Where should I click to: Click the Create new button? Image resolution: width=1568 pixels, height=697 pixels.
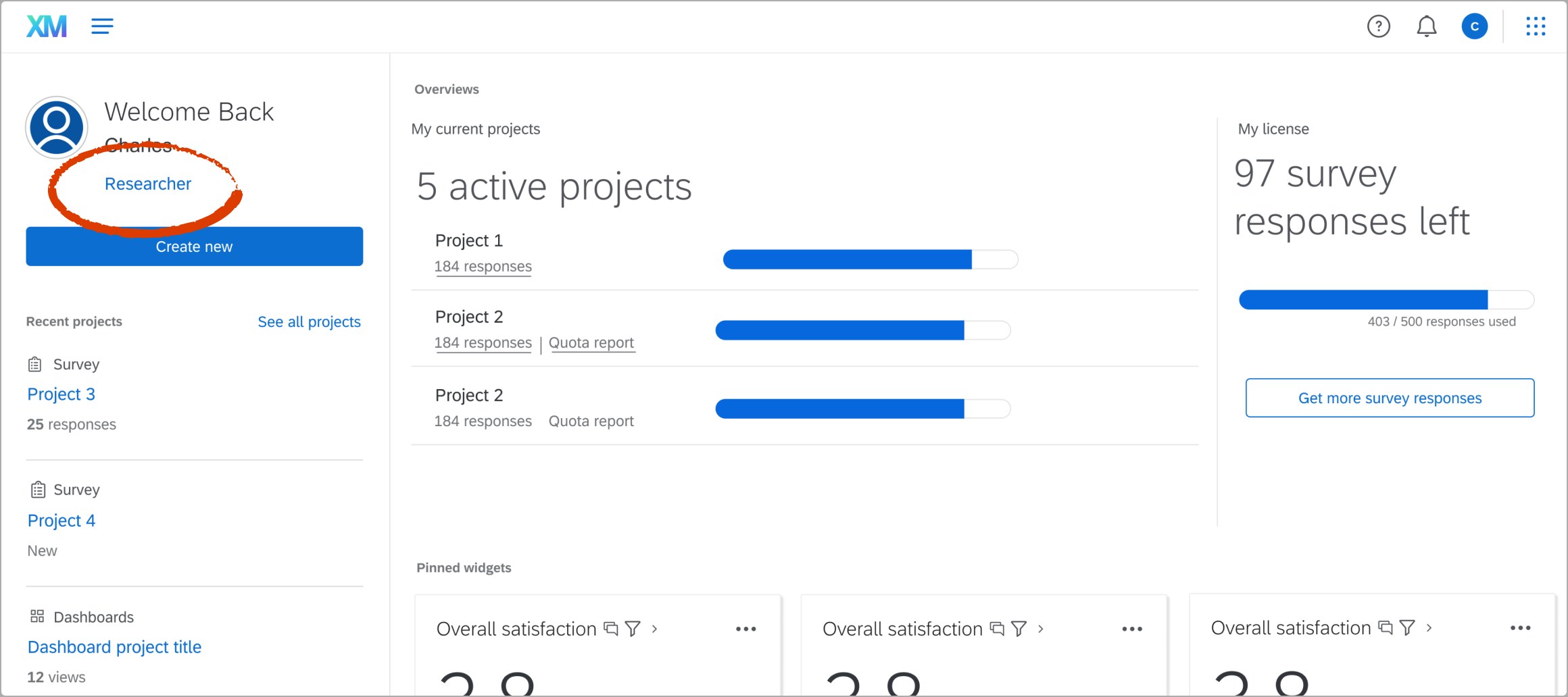click(x=195, y=247)
